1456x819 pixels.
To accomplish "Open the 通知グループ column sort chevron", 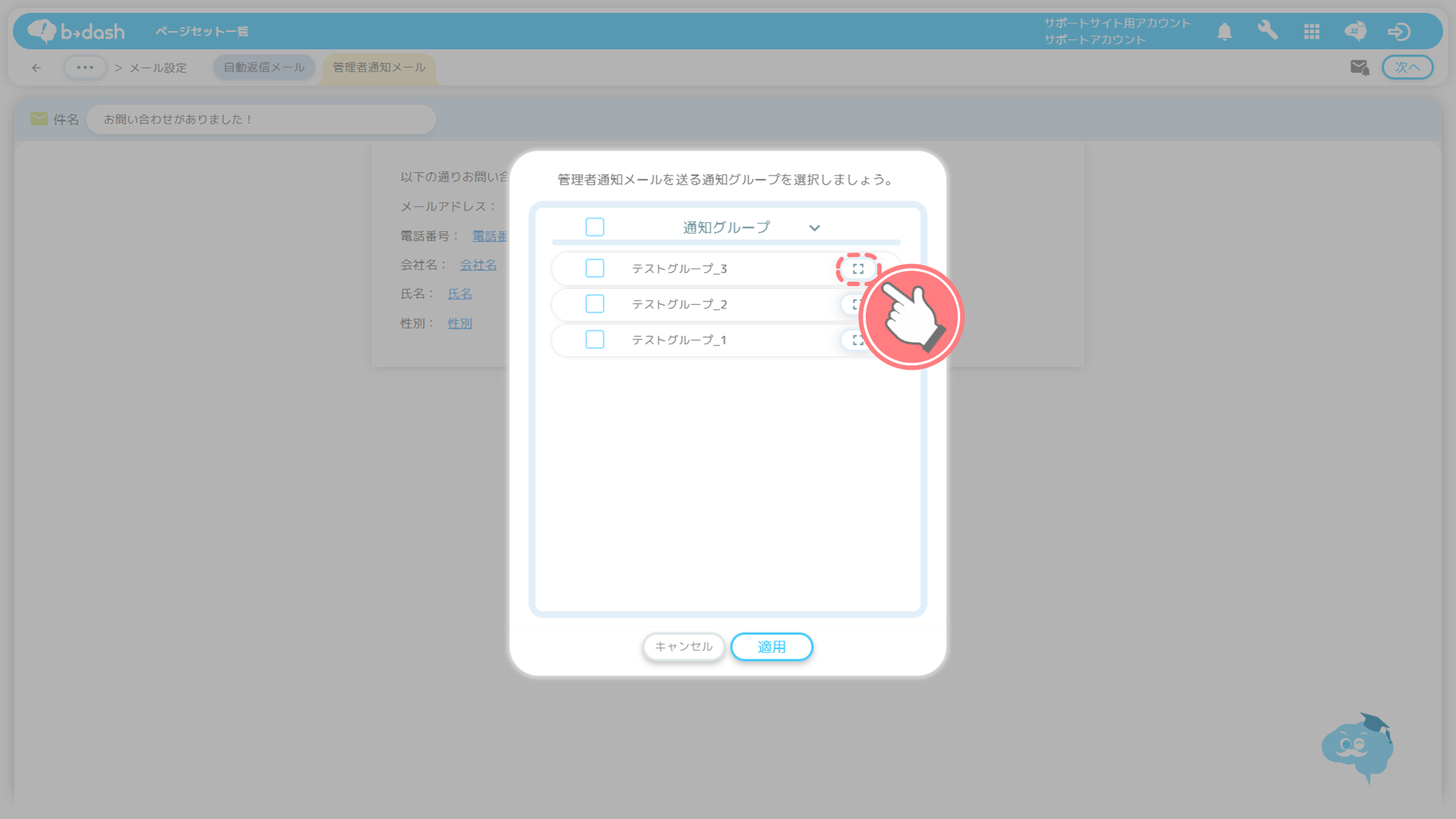I will (x=814, y=228).
